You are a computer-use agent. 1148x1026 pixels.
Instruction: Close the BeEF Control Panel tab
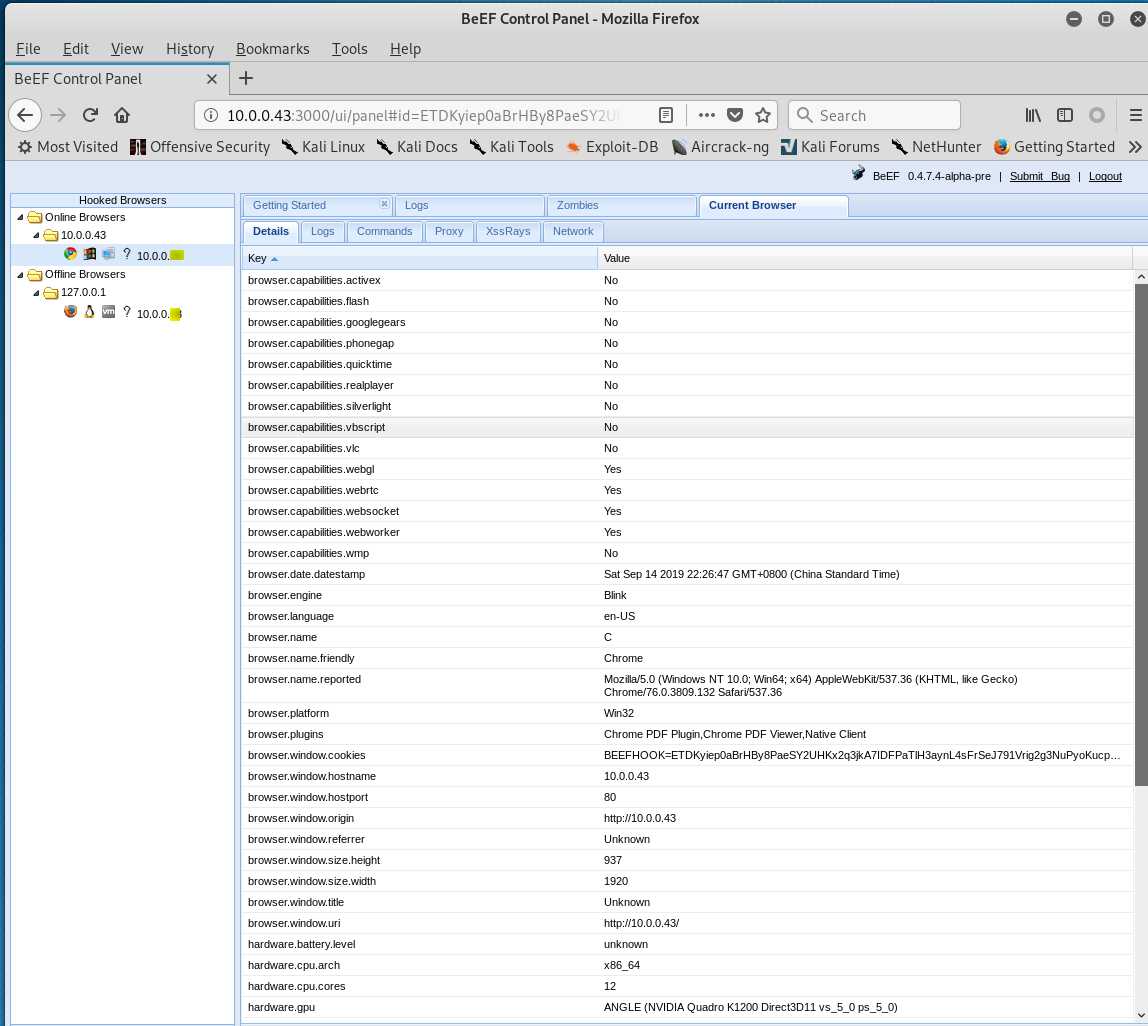pos(212,79)
